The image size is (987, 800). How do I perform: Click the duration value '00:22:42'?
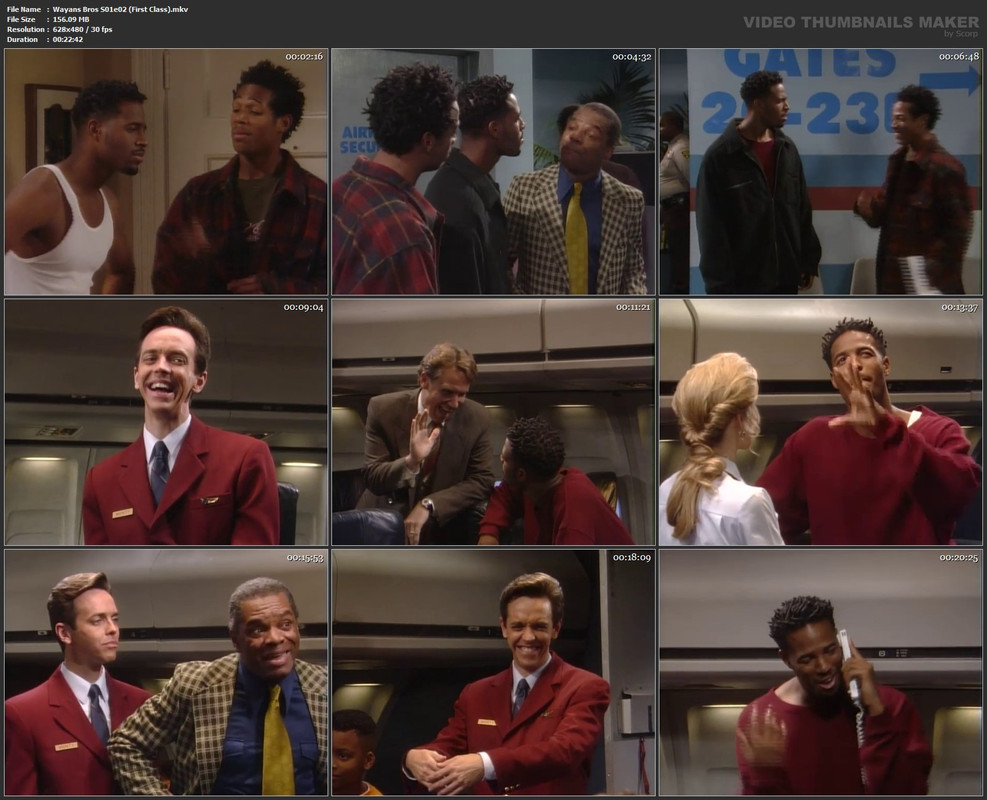click(68, 40)
